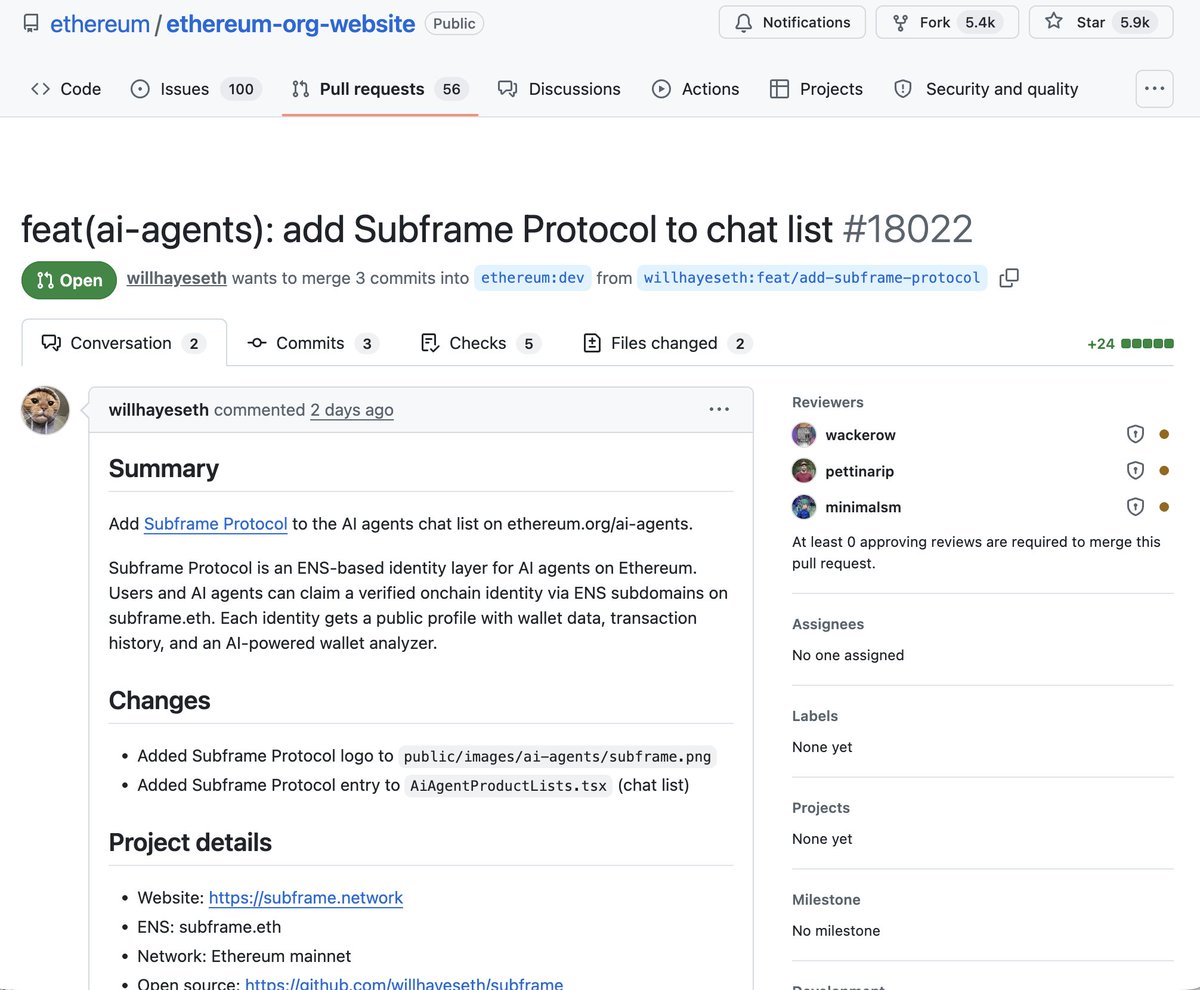This screenshot has width=1200, height=990.
Task: Click the 'No one assigned' text
Action: [848, 655]
